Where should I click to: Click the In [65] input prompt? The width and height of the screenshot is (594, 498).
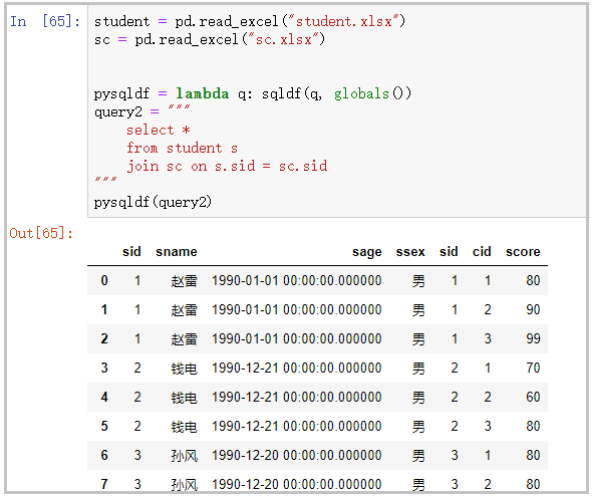[45, 21]
